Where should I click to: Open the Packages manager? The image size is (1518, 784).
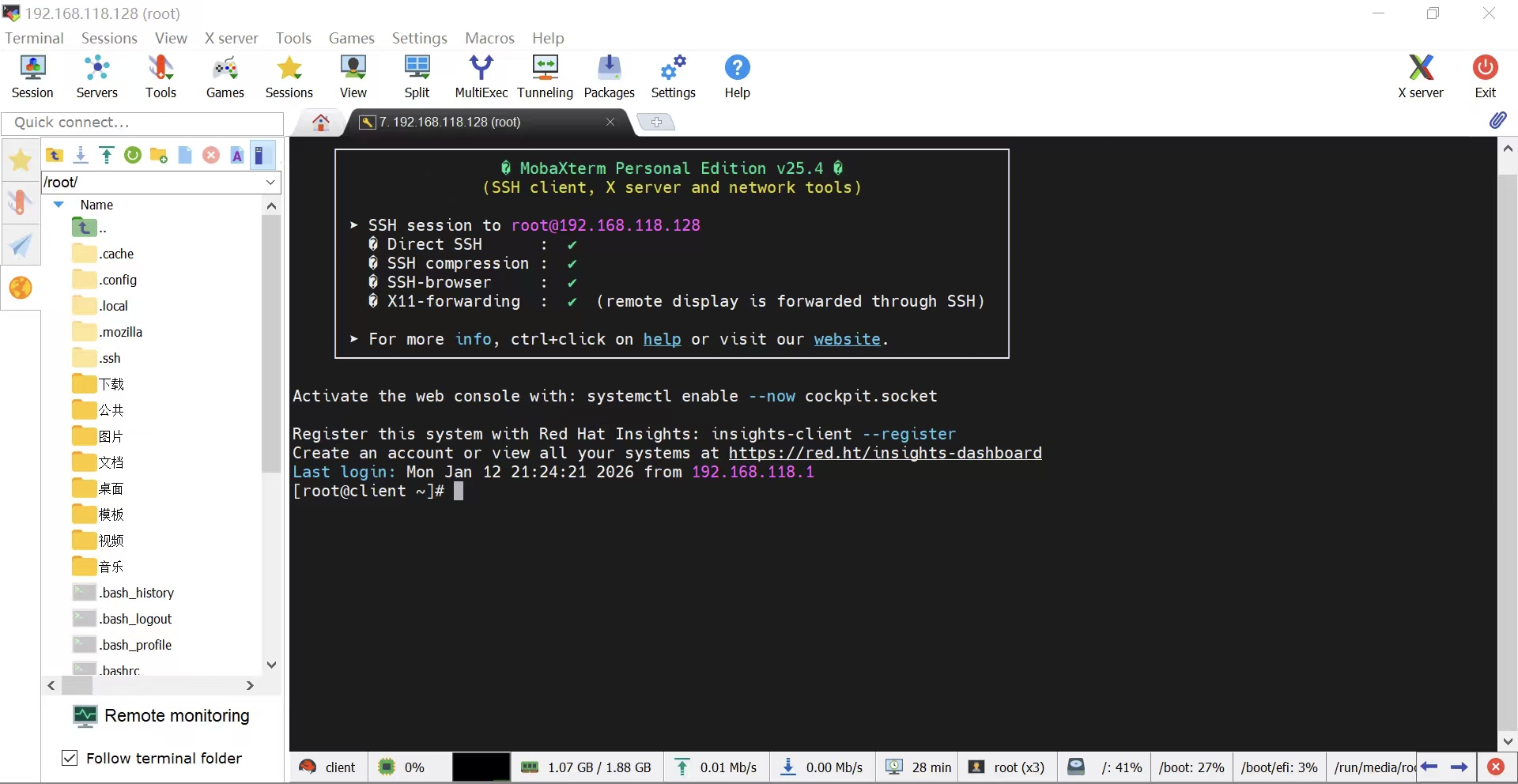(x=609, y=75)
